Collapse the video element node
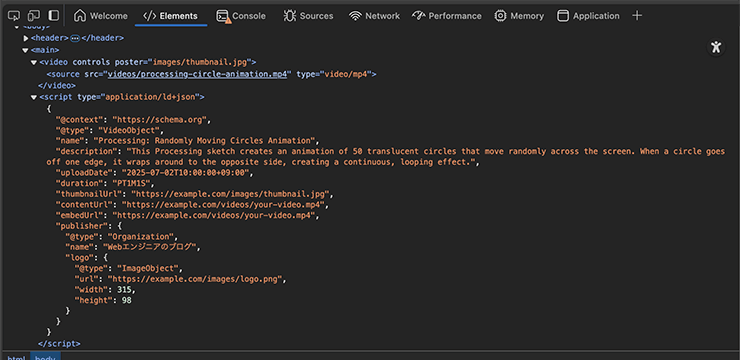 pyautogui.click(x=34, y=62)
